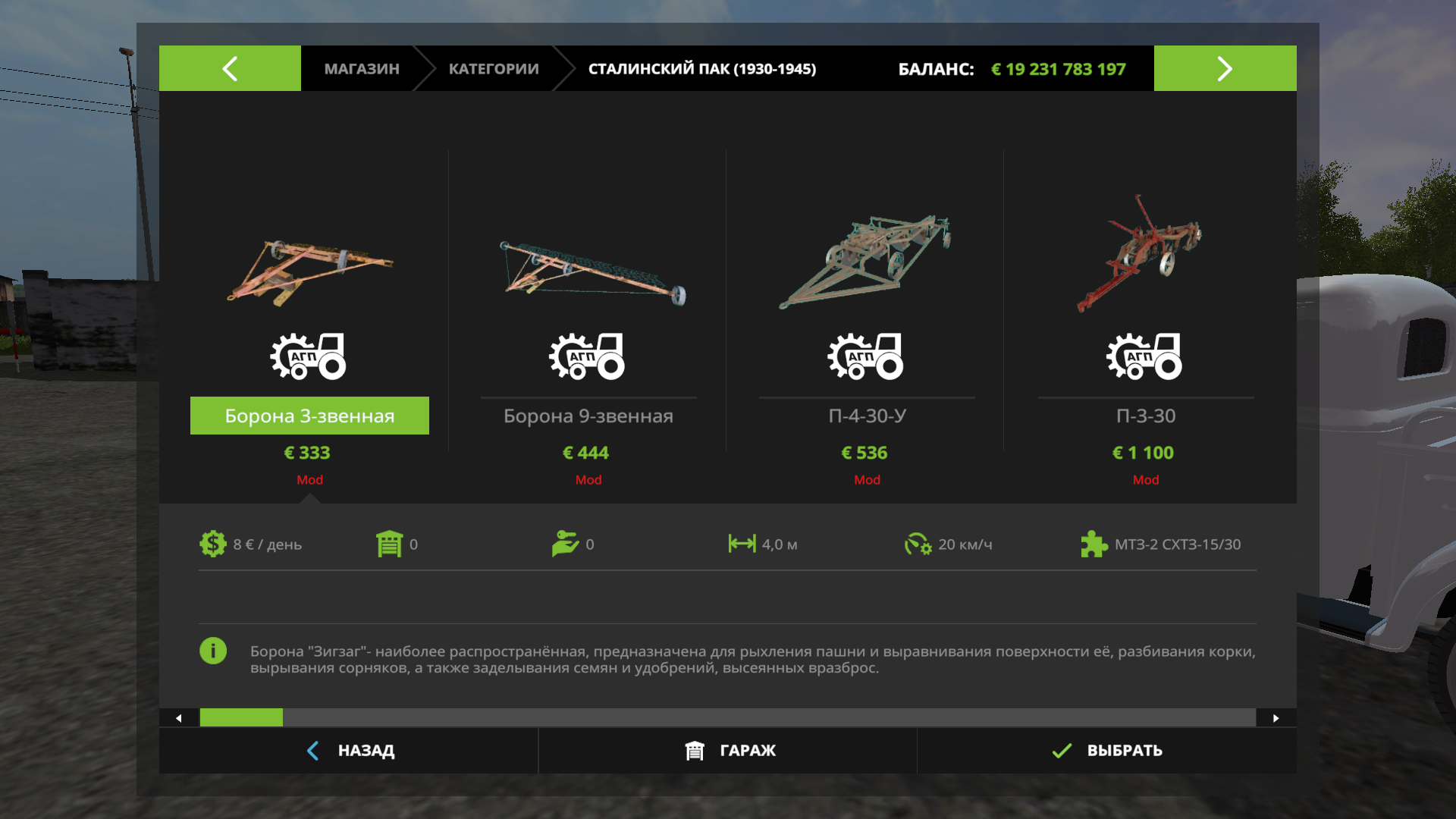The width and height of the screenshot is (1456, 819).
Task: Click the green info icon beside description
Action: tap(213, 651)
